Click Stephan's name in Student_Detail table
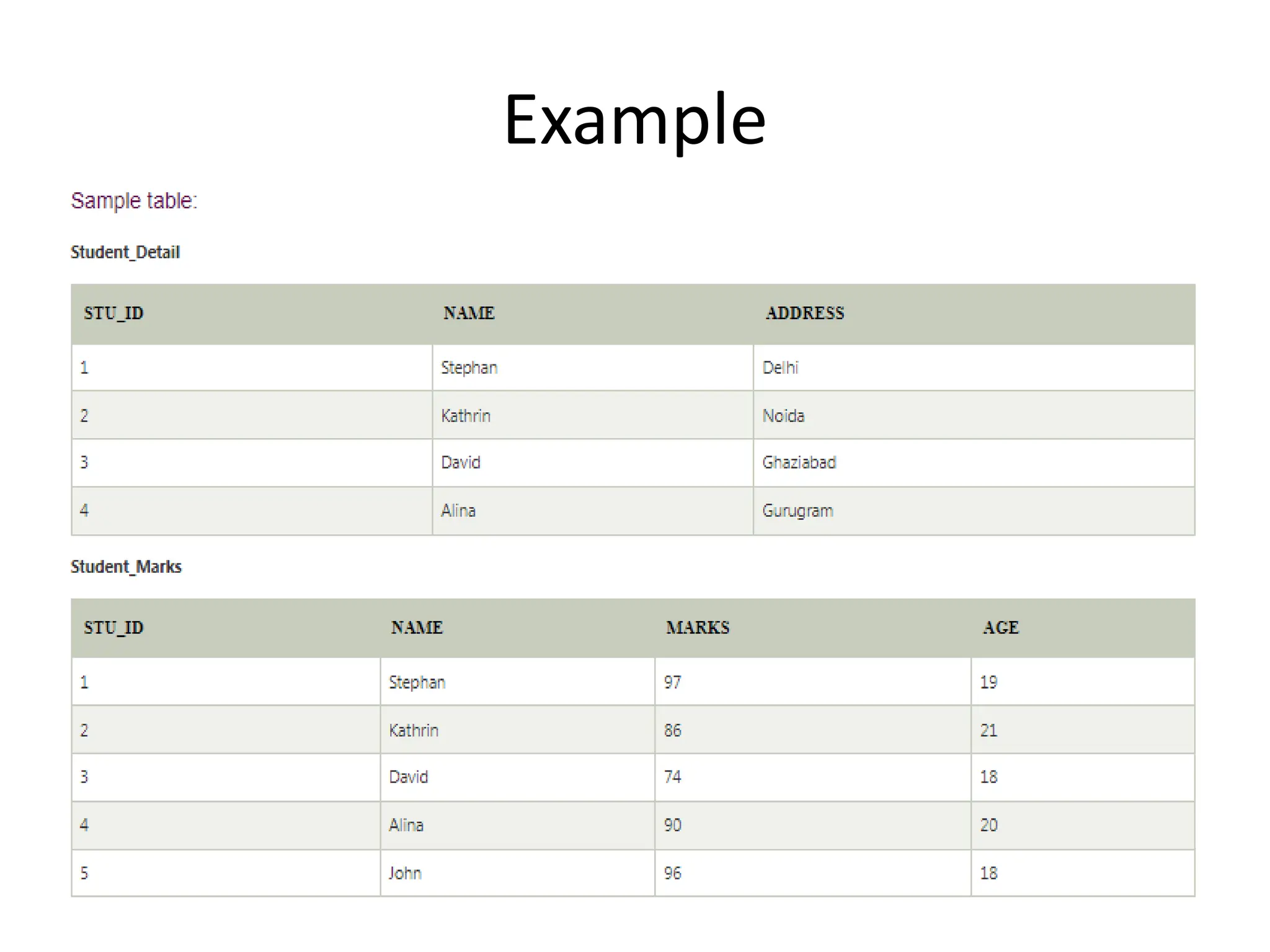This screenshot has height=952, width=1270. [x=469, y=368]
